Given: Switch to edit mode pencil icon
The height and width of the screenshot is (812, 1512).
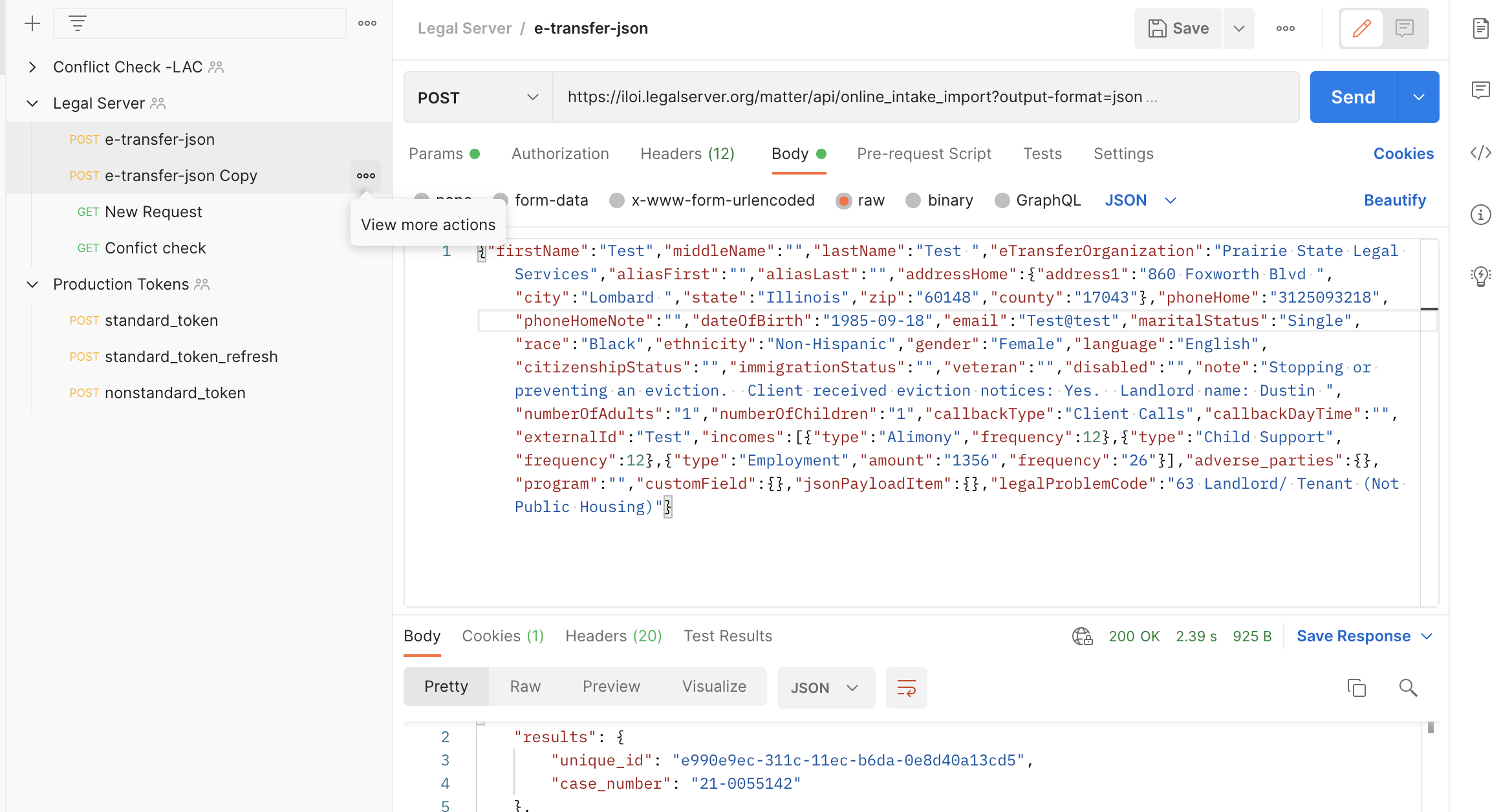Looking at the screenshot, I should 1362,28.
